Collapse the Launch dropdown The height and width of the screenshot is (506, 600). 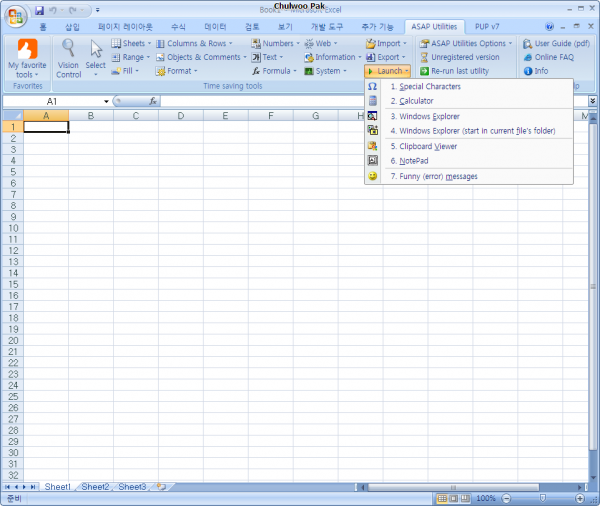(x=387, y=71)
